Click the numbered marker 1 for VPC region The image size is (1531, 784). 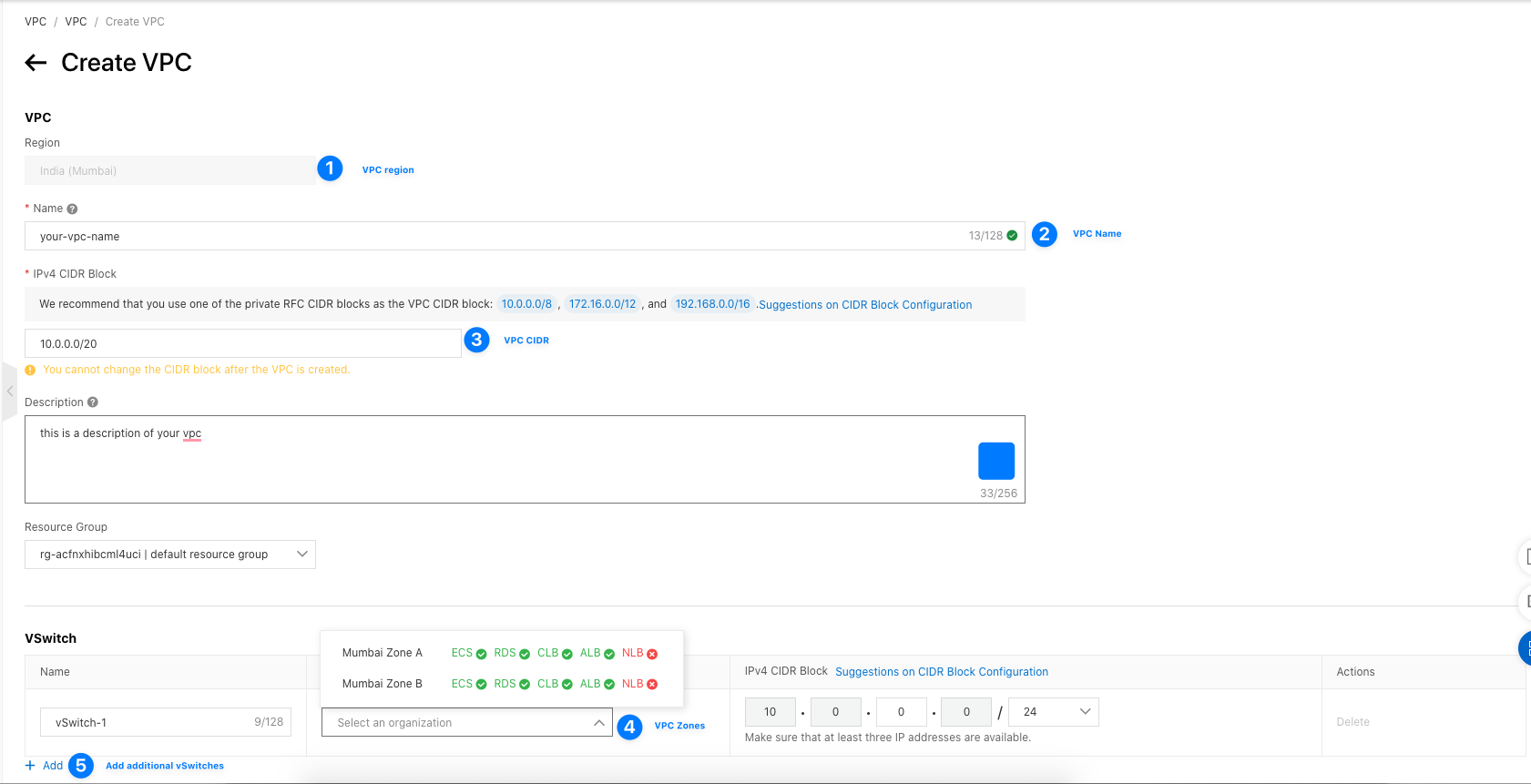click(330, 168)
